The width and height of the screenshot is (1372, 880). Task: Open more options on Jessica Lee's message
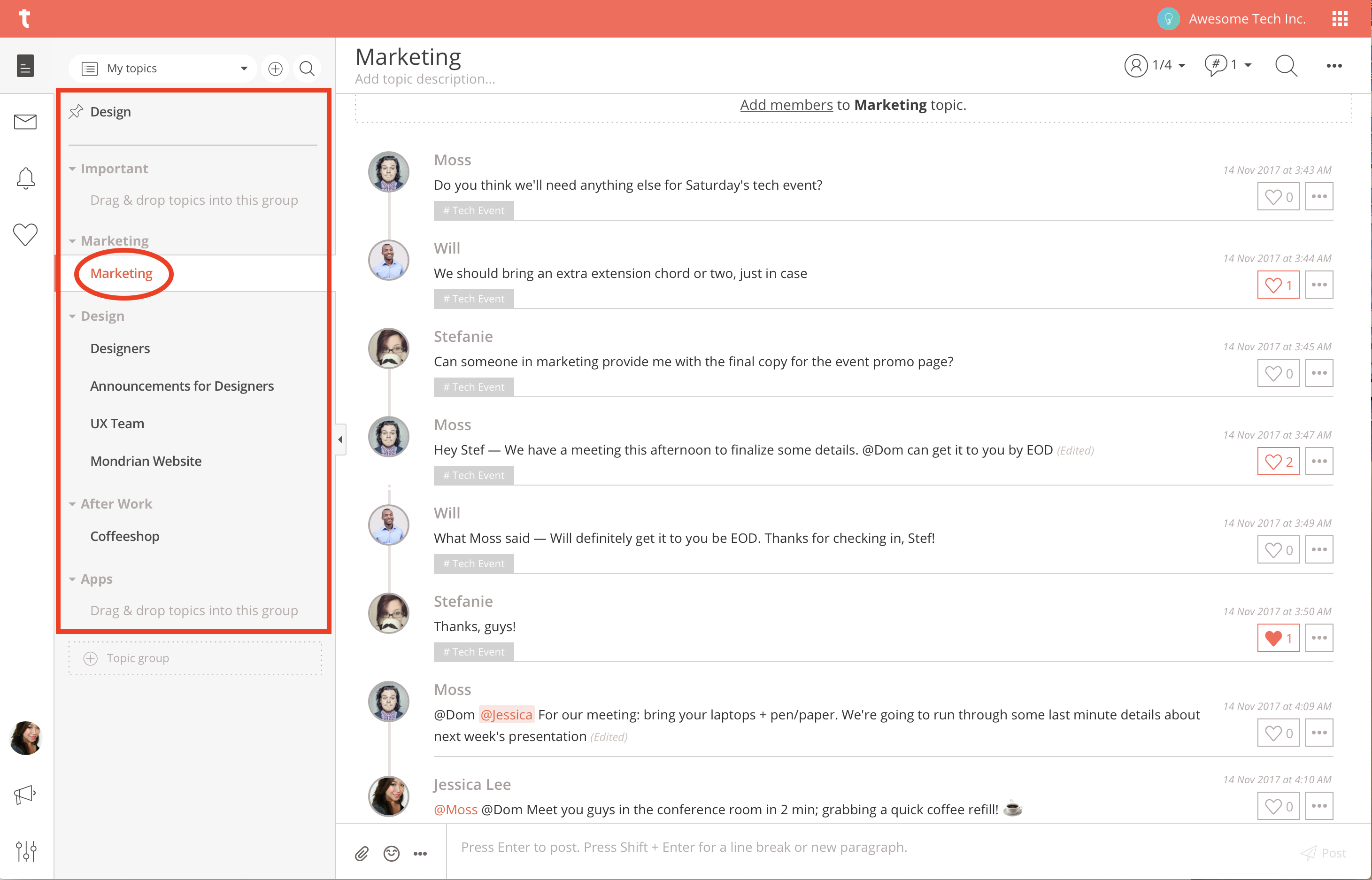(x=1319, y=806)
